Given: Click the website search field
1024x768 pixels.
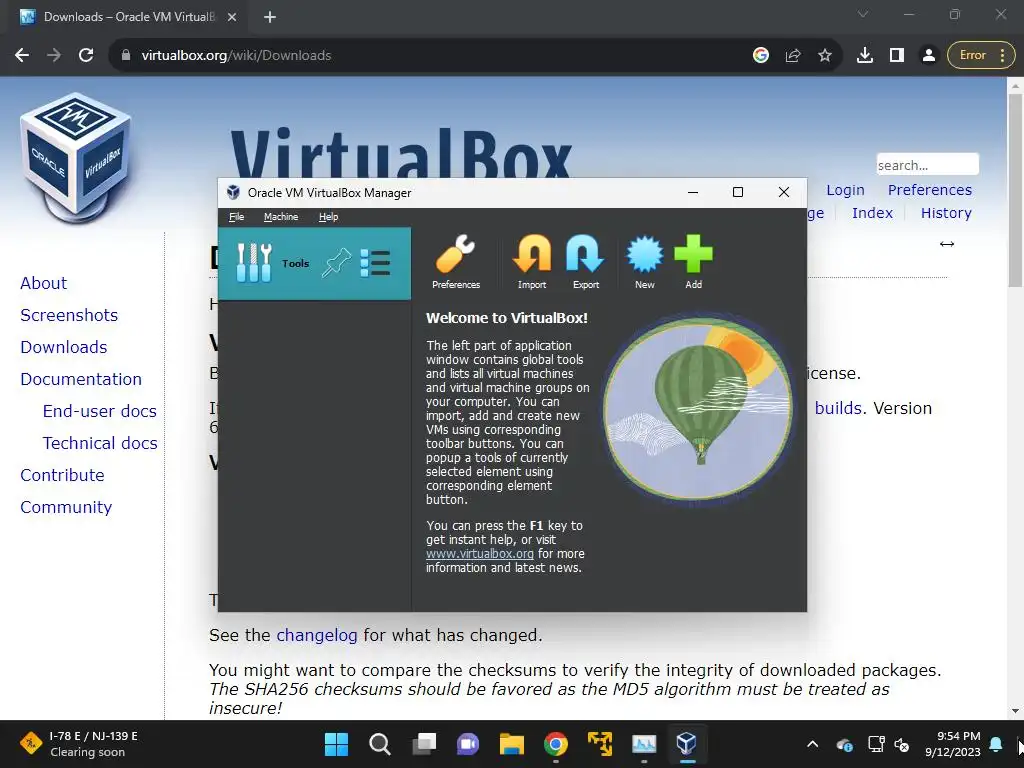Looking at the screenshot, I should [x=927, y=165].
